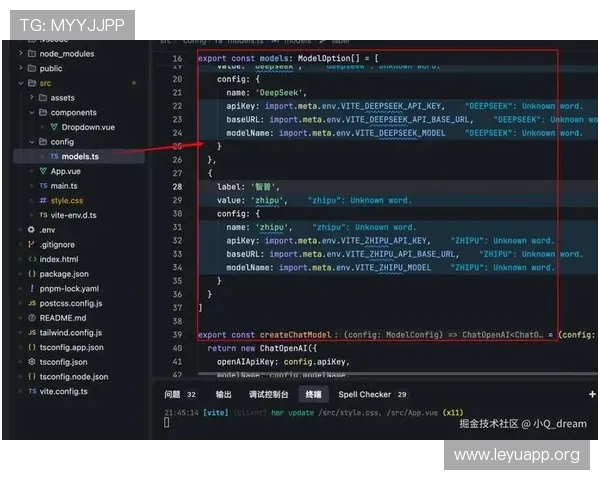
Task: Click the plus icon in terminal panel
Action: 592,394
